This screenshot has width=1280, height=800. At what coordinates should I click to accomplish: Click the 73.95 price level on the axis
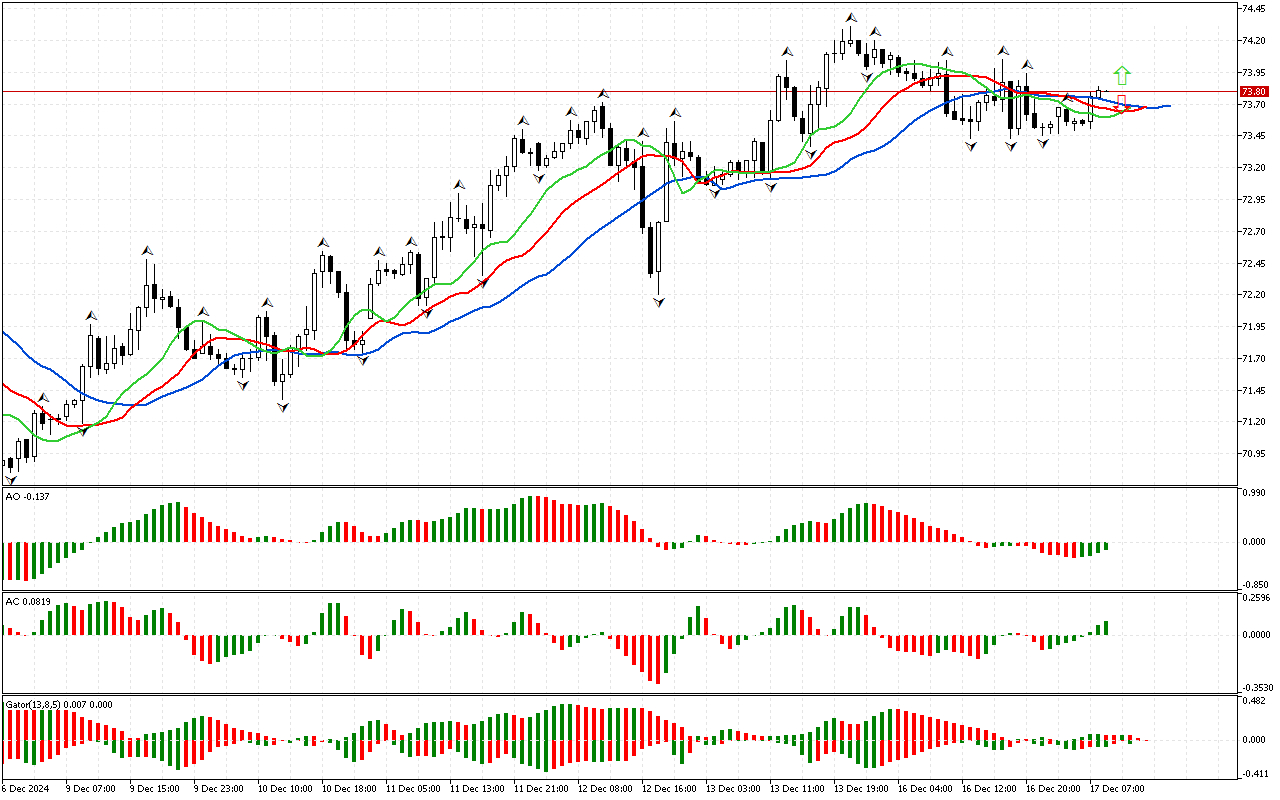1254,73
